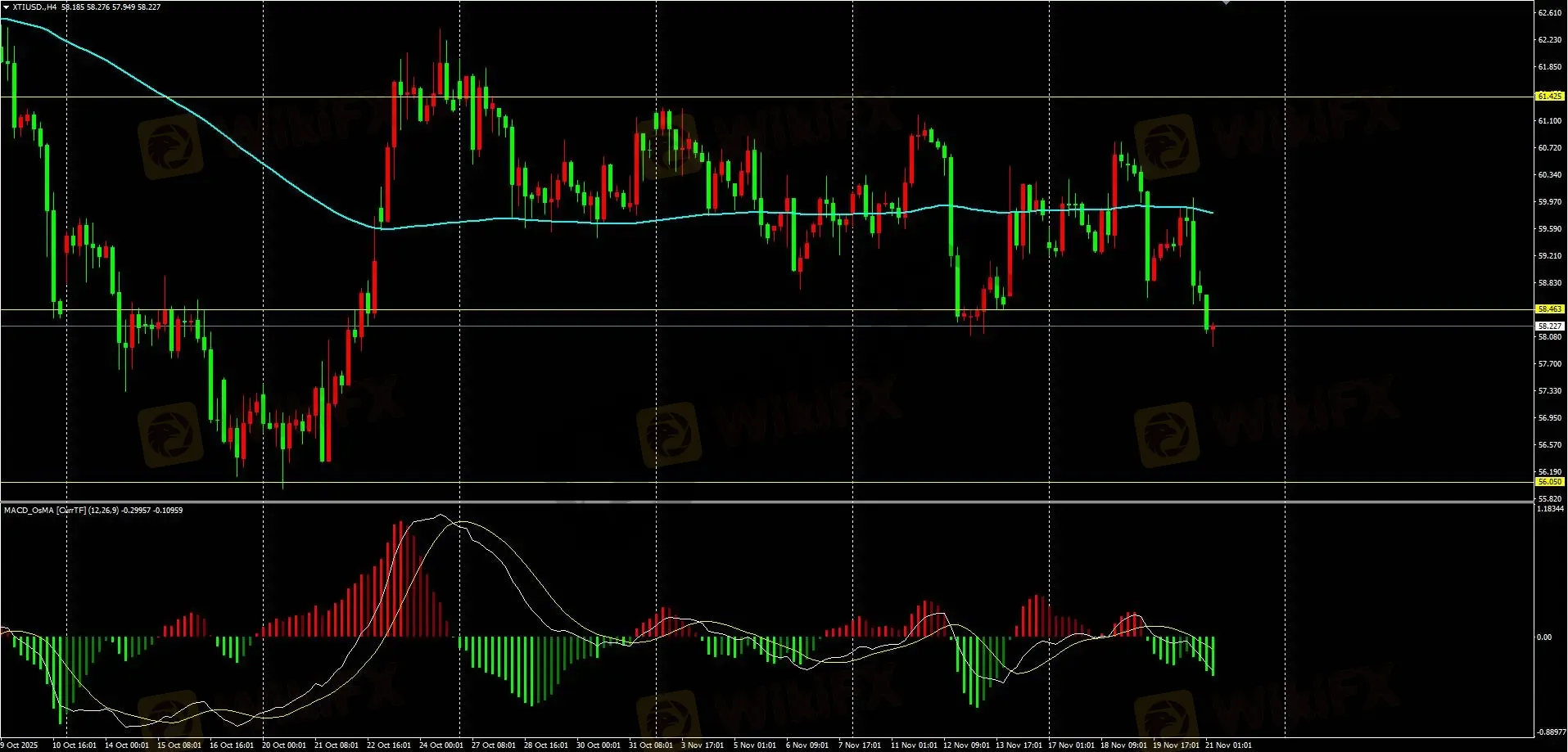Screen dimensions: 1568x752
Task: Click the 62.610 price scale value
Action: [x=1550, y=13]
